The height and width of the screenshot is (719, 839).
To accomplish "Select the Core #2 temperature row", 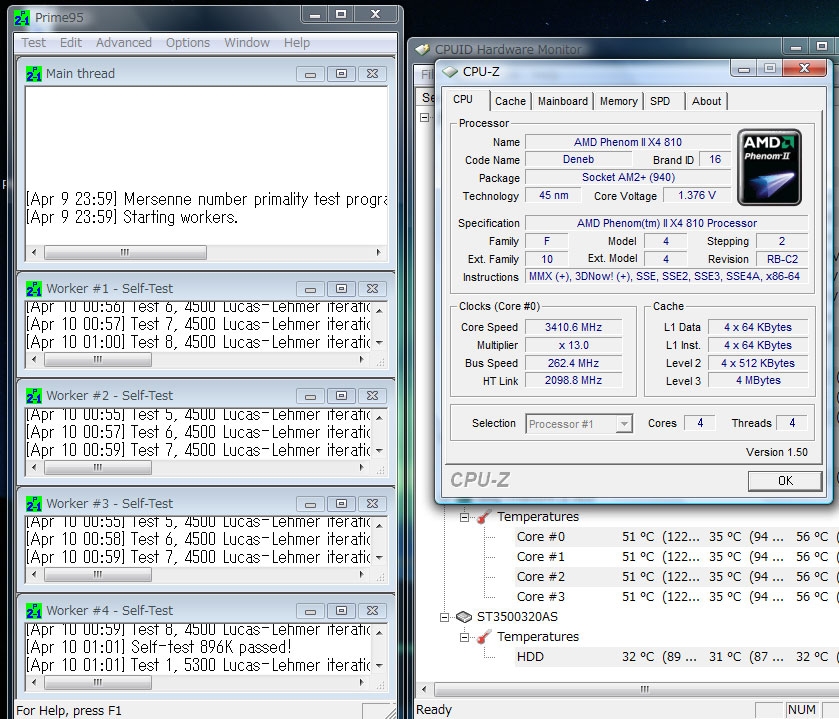I will point(540,577).
